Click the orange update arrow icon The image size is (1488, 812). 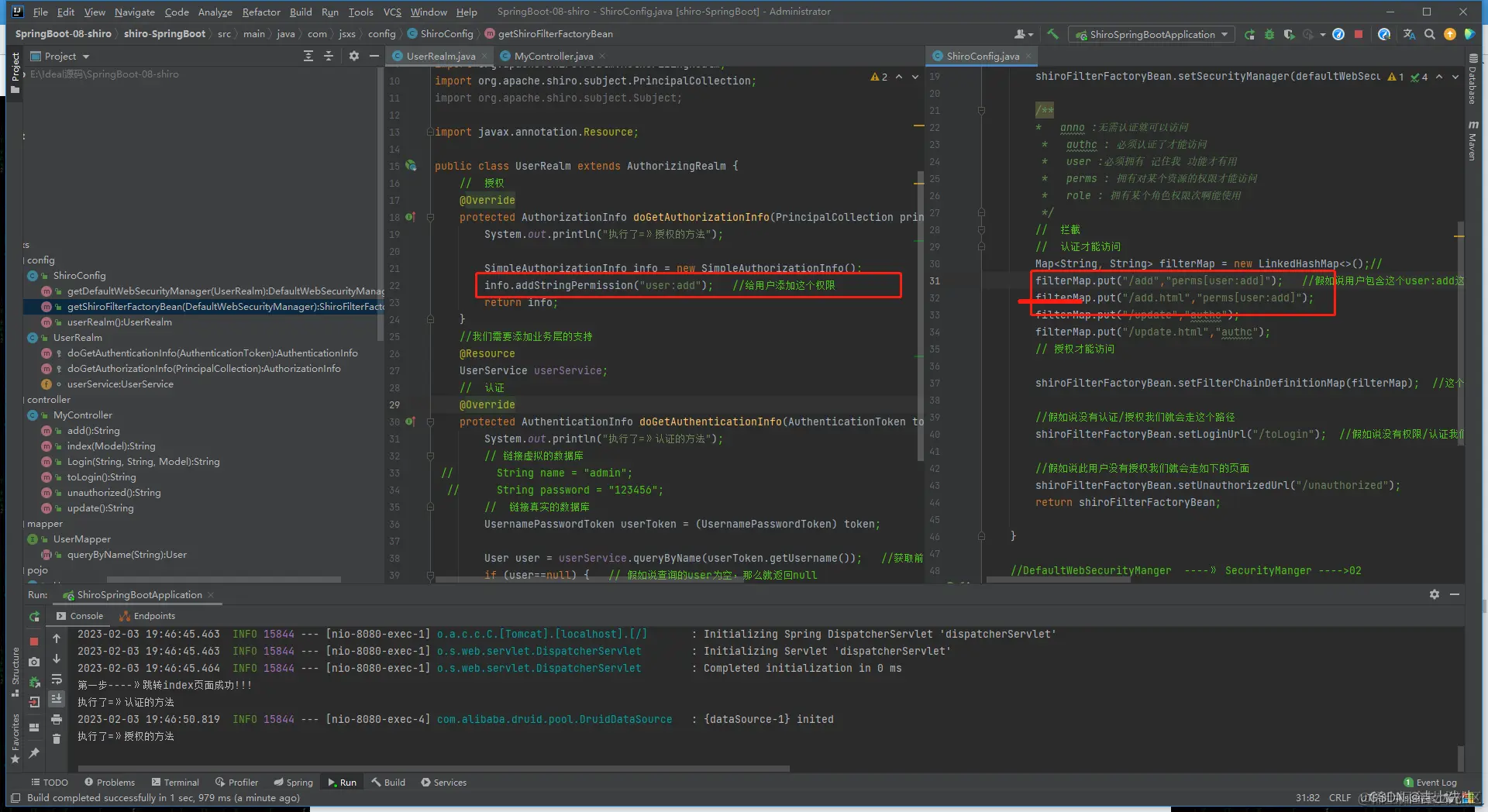(x=1450, y=34)
